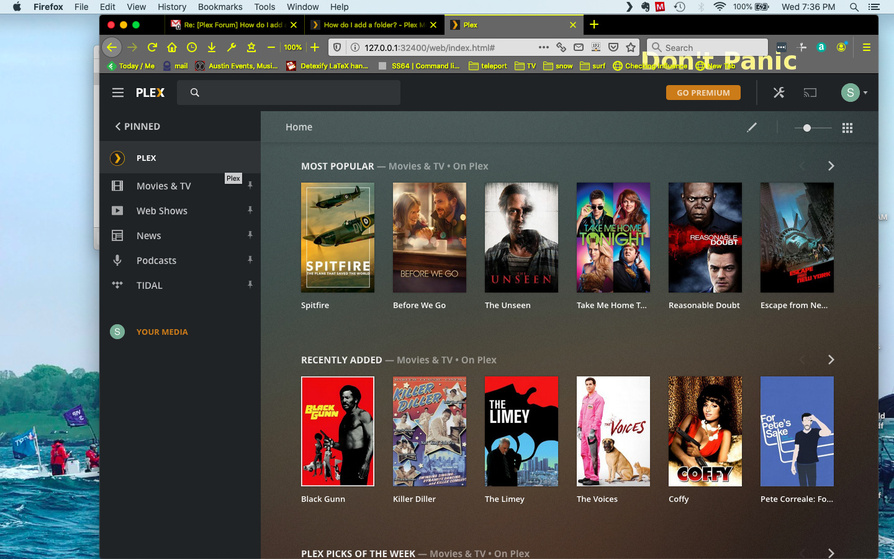Open Firefox history clock icon
The height and width of the screenshot is (559, 894).
pyautogui.click(x=192, y=47)
